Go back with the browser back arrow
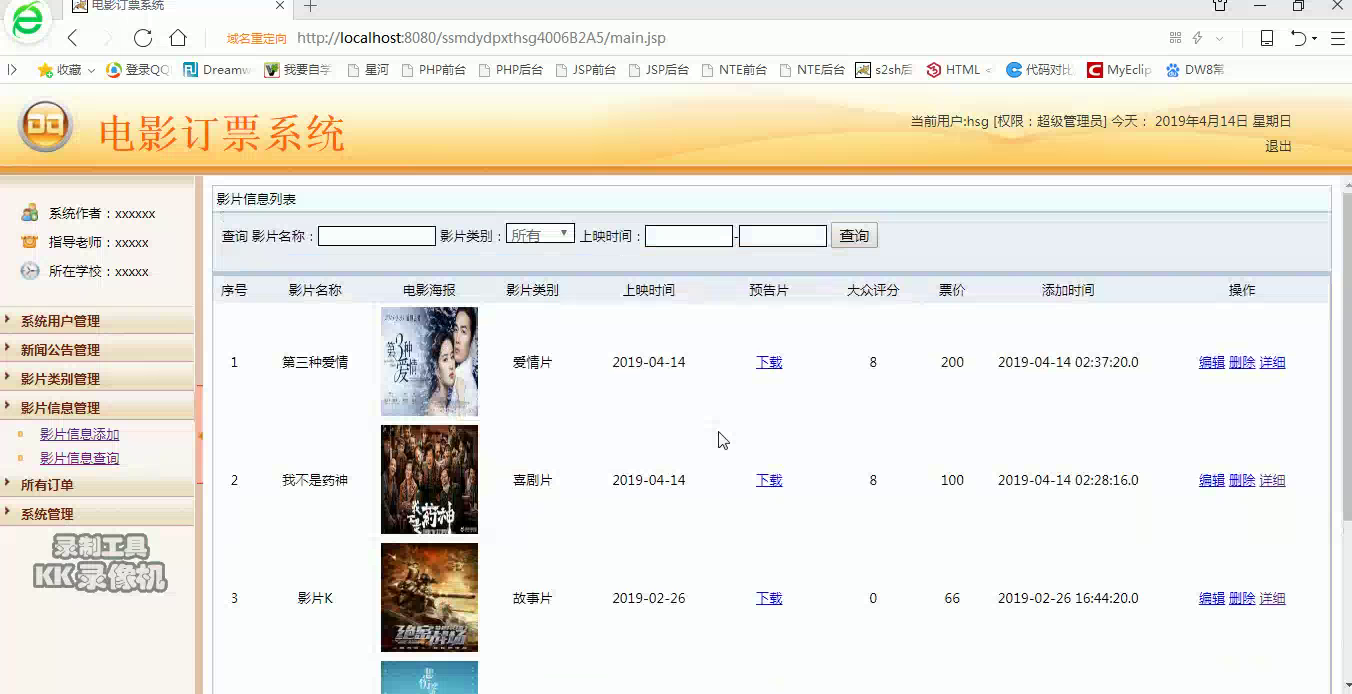The width and height of the screenshot is (1352, 694). click(x=72, y=38)
